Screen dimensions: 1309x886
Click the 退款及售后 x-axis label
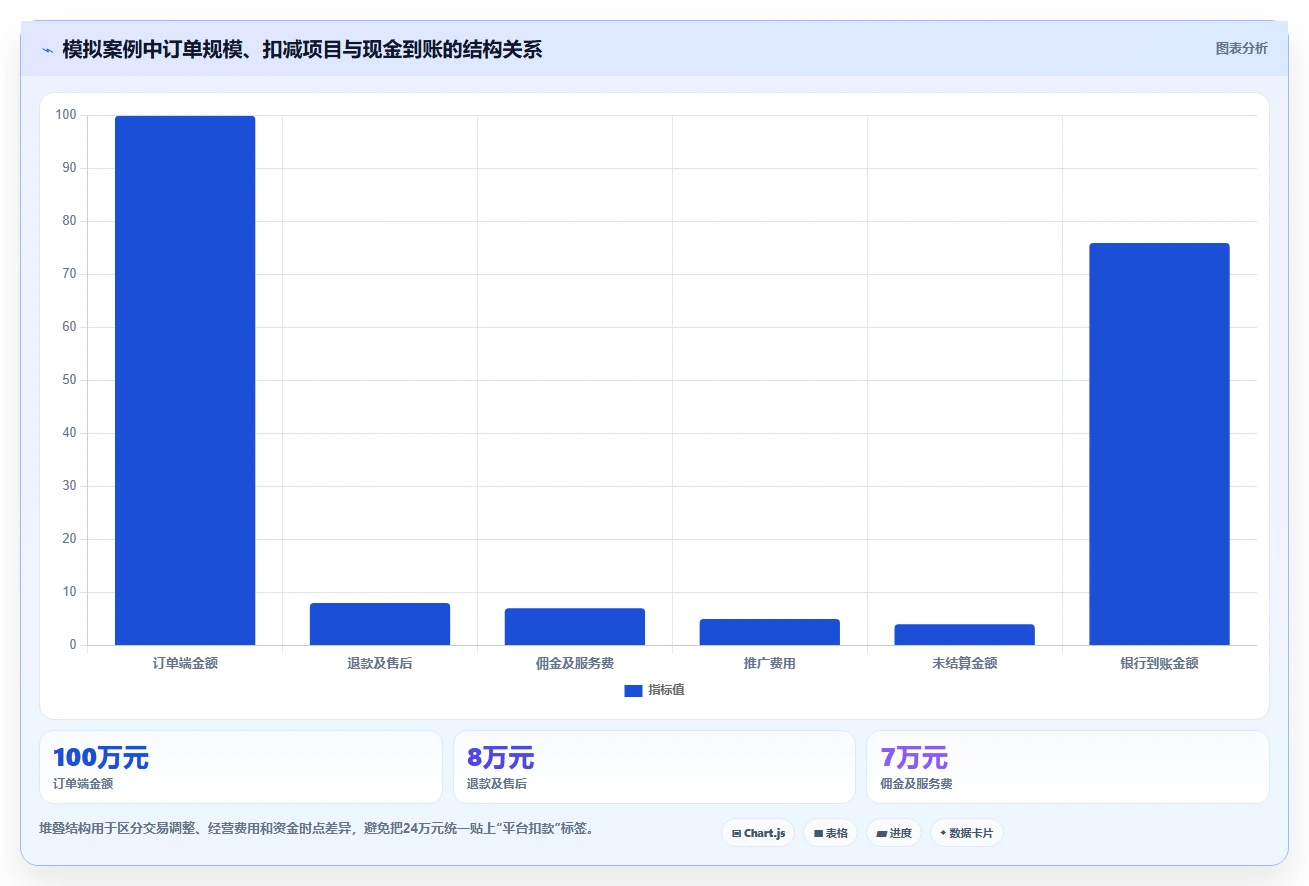[380, 663]
